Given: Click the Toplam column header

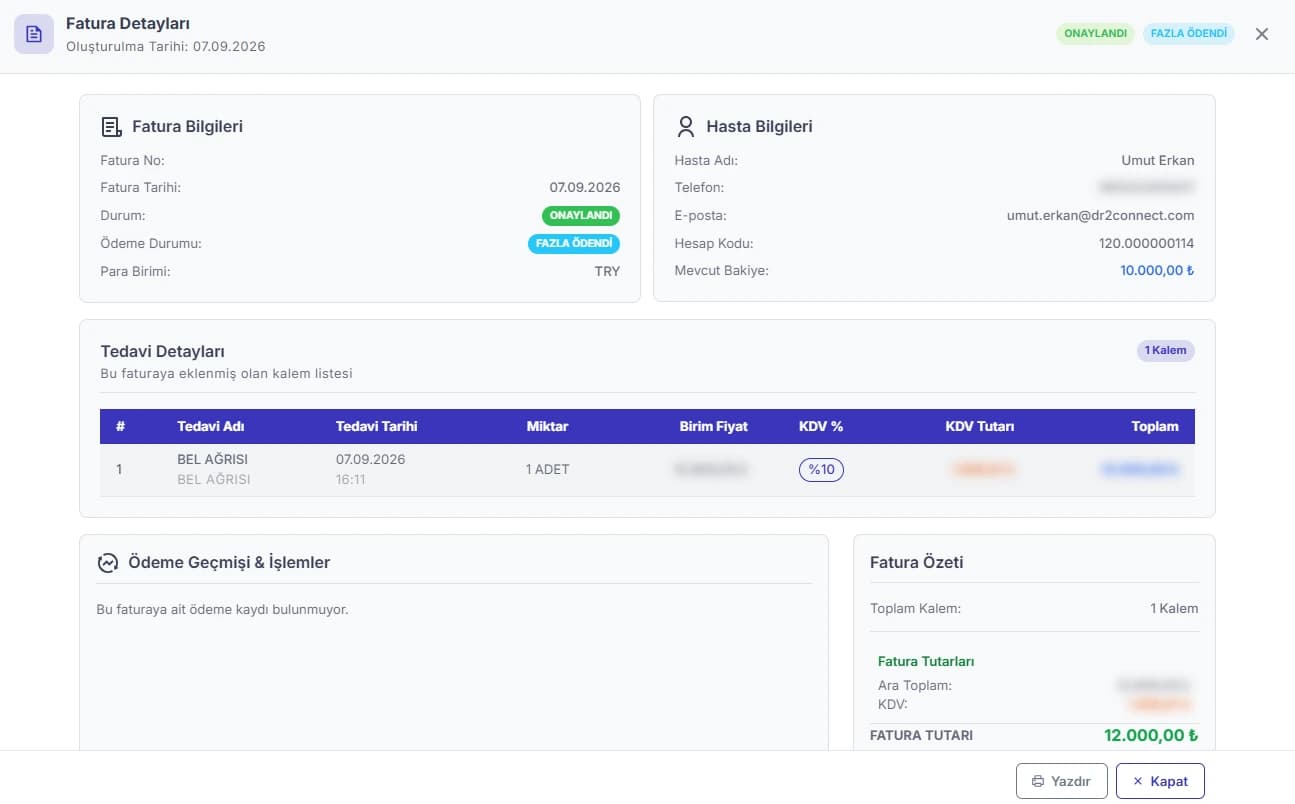Looking at the screenshot, I should (x=1155, y=426).
